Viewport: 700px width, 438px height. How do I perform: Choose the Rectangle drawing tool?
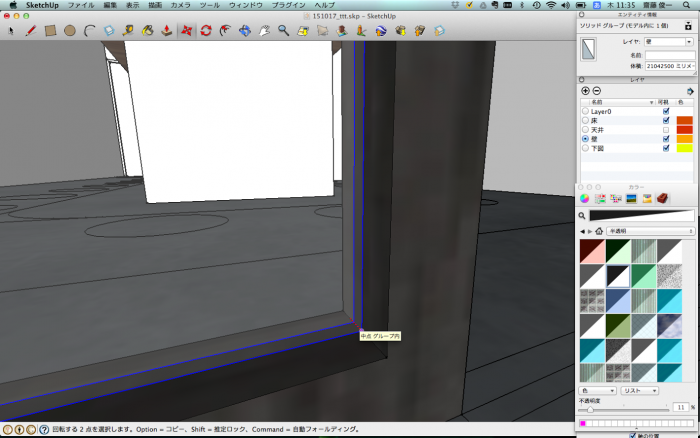pyautogui.click(x=50, y=31)
